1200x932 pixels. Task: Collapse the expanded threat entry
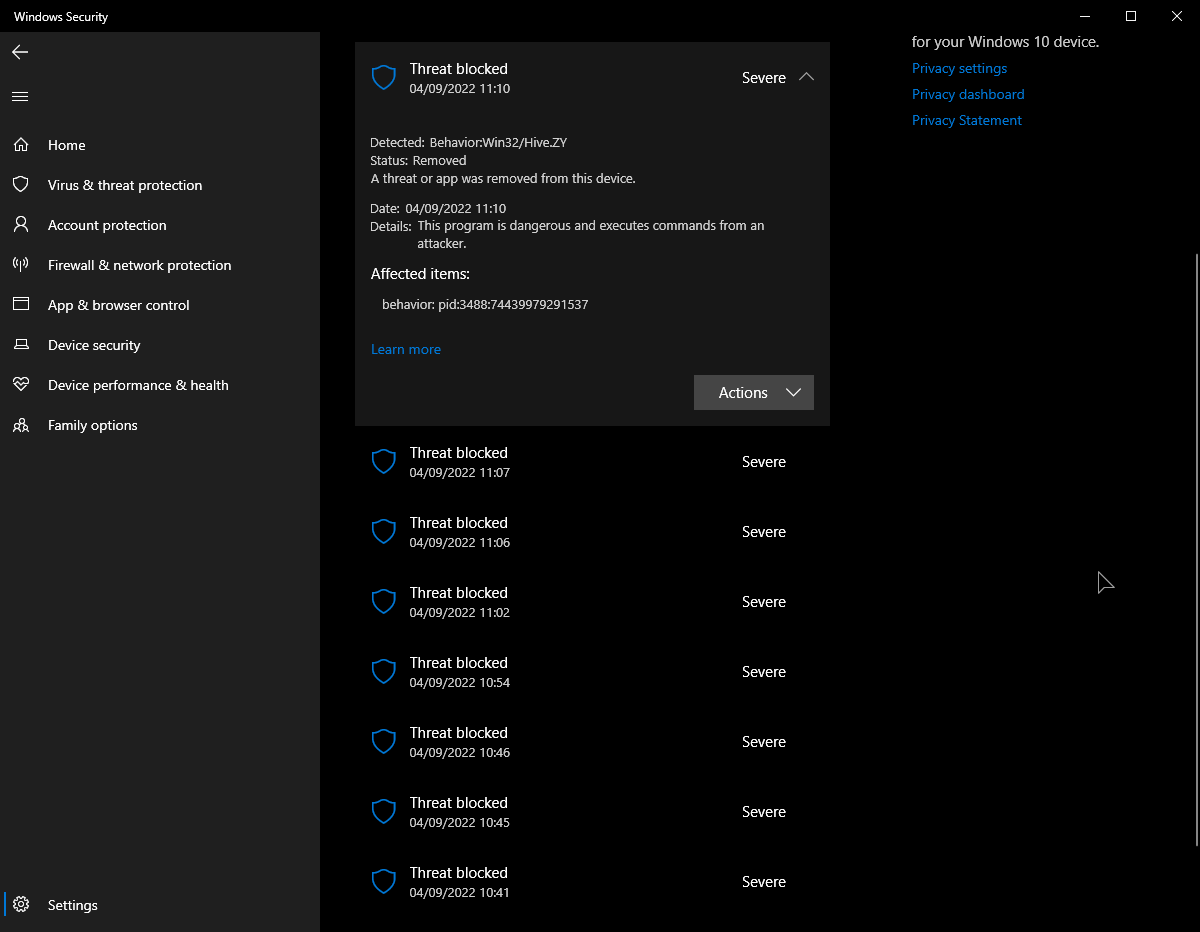pos(807,77)
